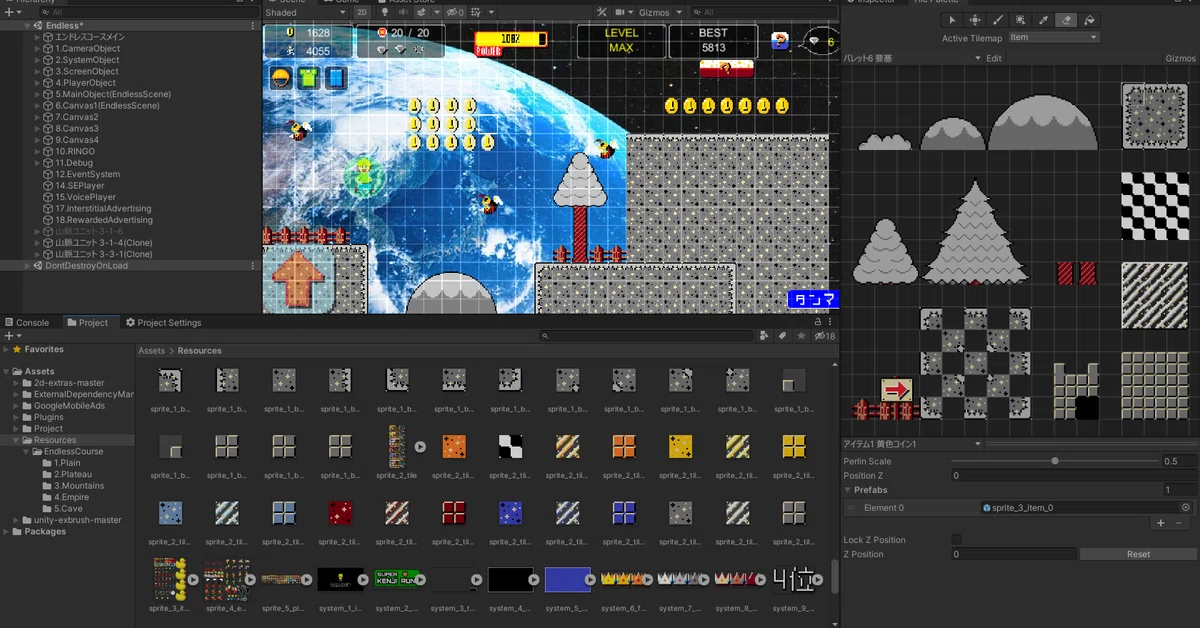Click the Assets breadcrumb link
Viewport: 1200px width, 628px height.
click(152, 351)
